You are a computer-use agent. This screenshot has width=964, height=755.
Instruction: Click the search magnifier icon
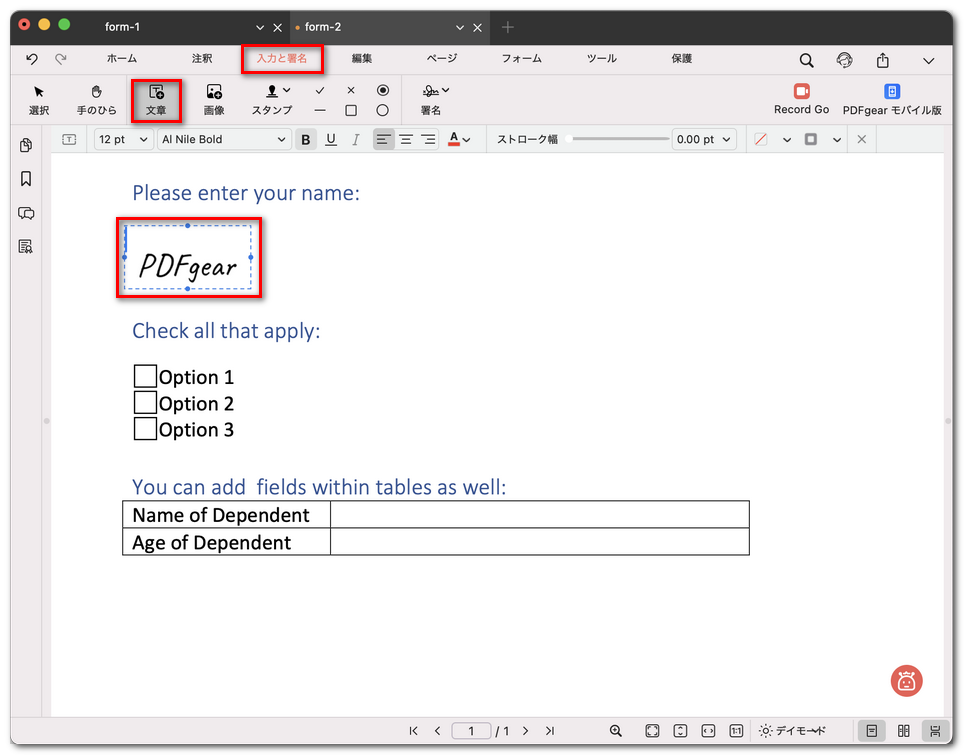[x=806, y=60]
